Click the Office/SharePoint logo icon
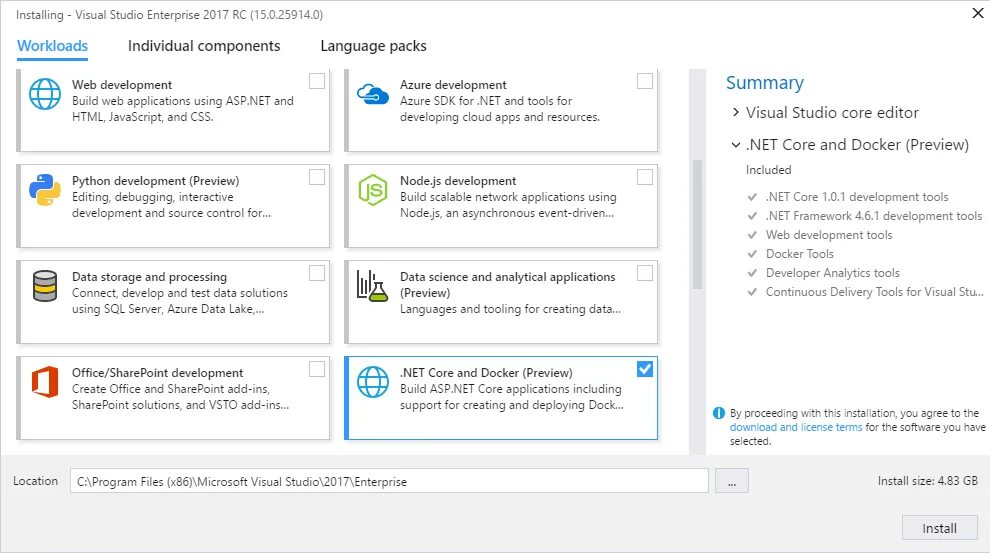Screen dimensions: 990x553 tap(45, 381)
